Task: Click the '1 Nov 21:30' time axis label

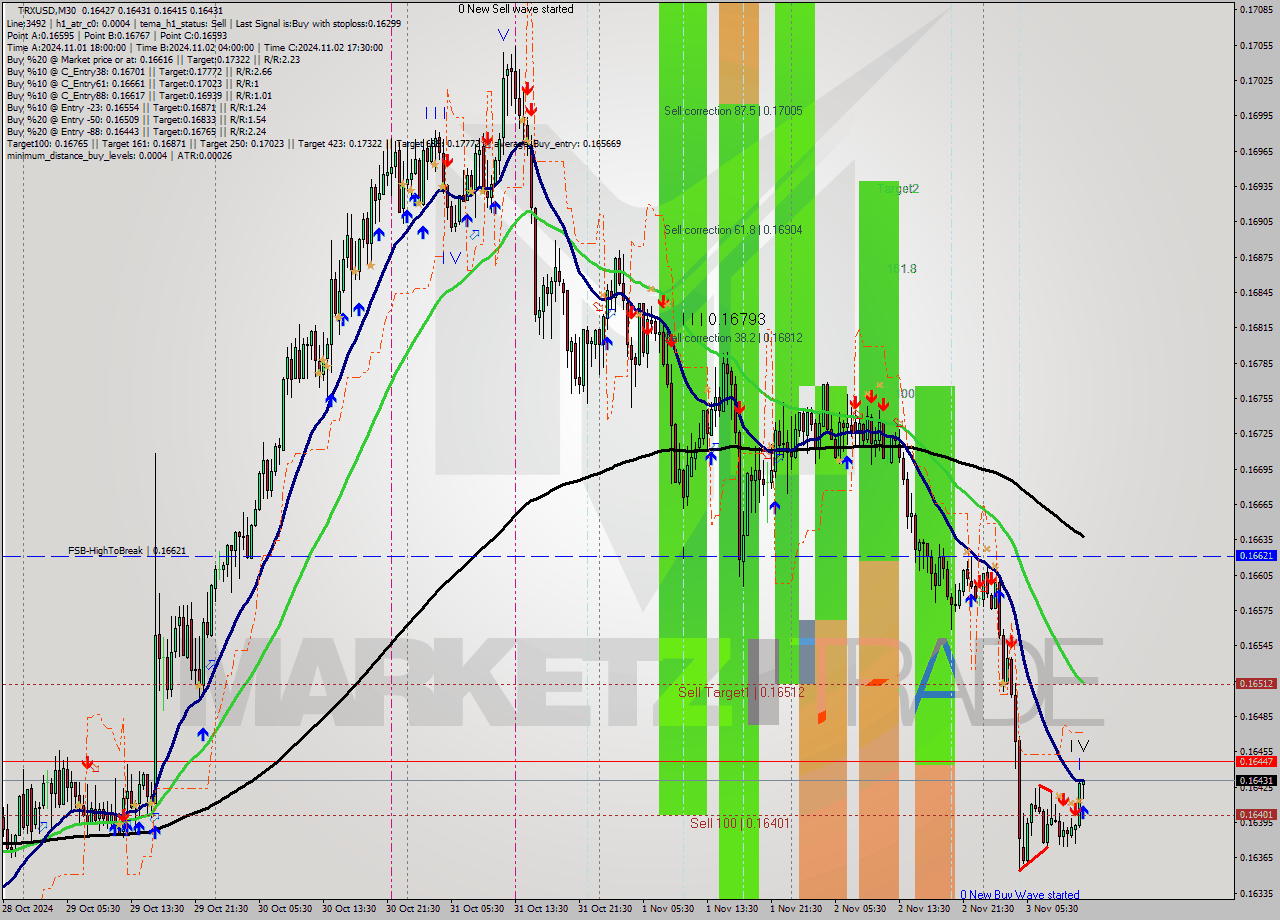Action: pos(798,909)
